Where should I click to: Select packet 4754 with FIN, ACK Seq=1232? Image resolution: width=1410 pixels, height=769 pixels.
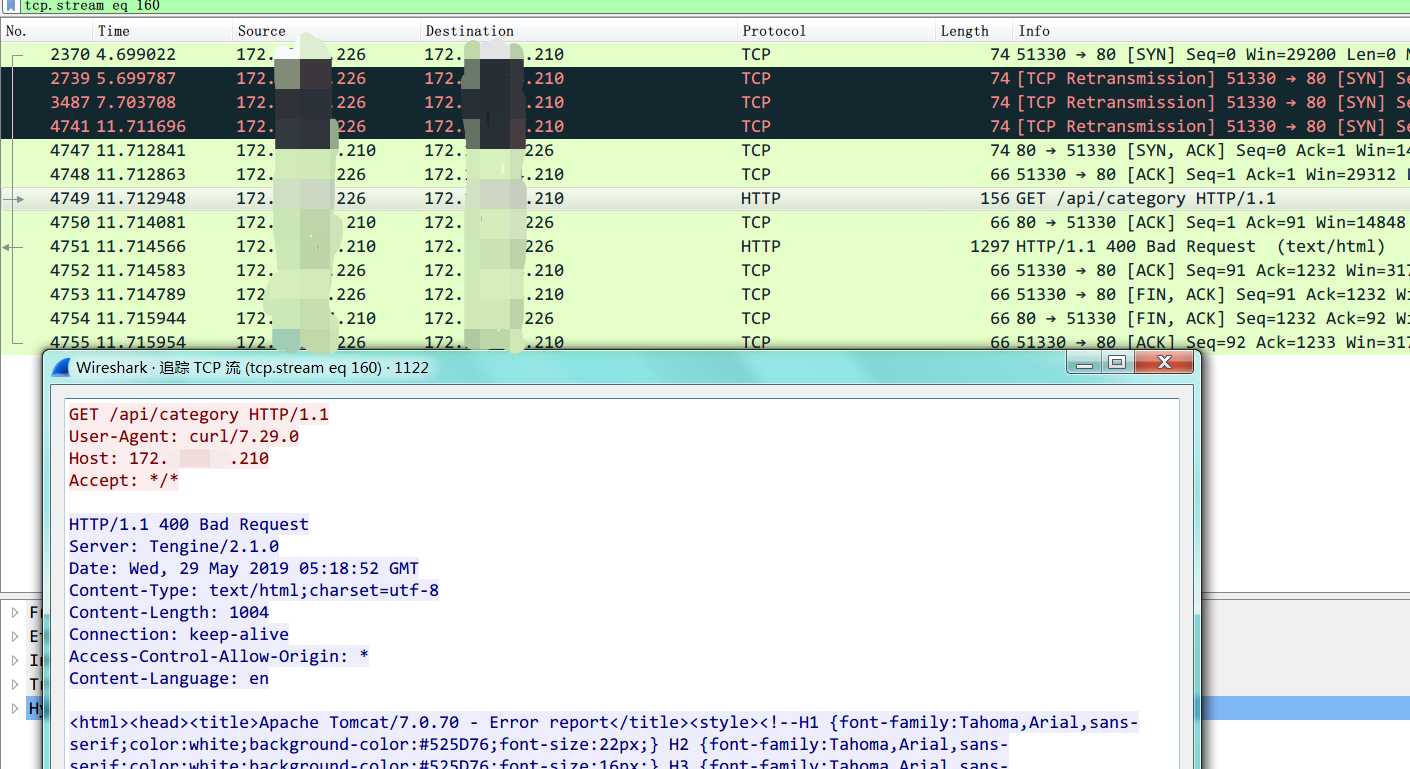pyautogui.click(x=705, y=318)
